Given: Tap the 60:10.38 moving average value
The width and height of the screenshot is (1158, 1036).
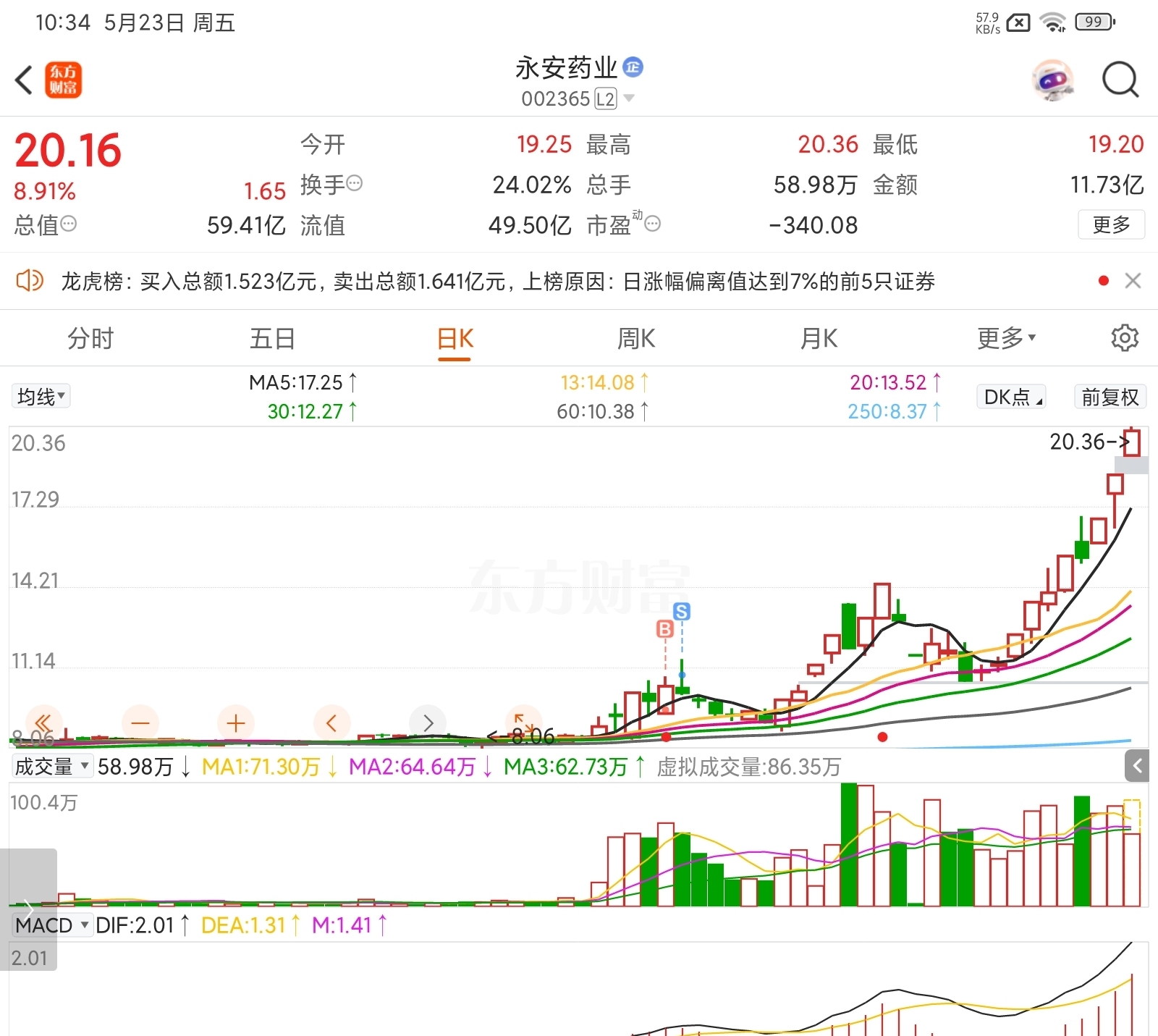Looking at the screenshot, I should 603,411.
